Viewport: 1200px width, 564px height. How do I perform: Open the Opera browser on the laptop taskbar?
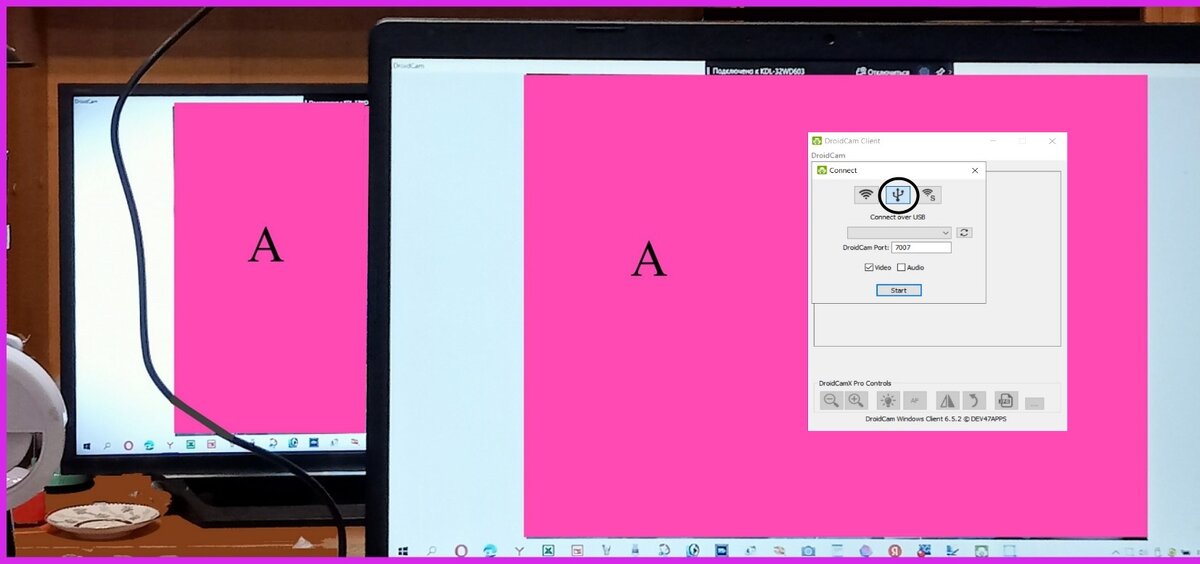[461, 550]
